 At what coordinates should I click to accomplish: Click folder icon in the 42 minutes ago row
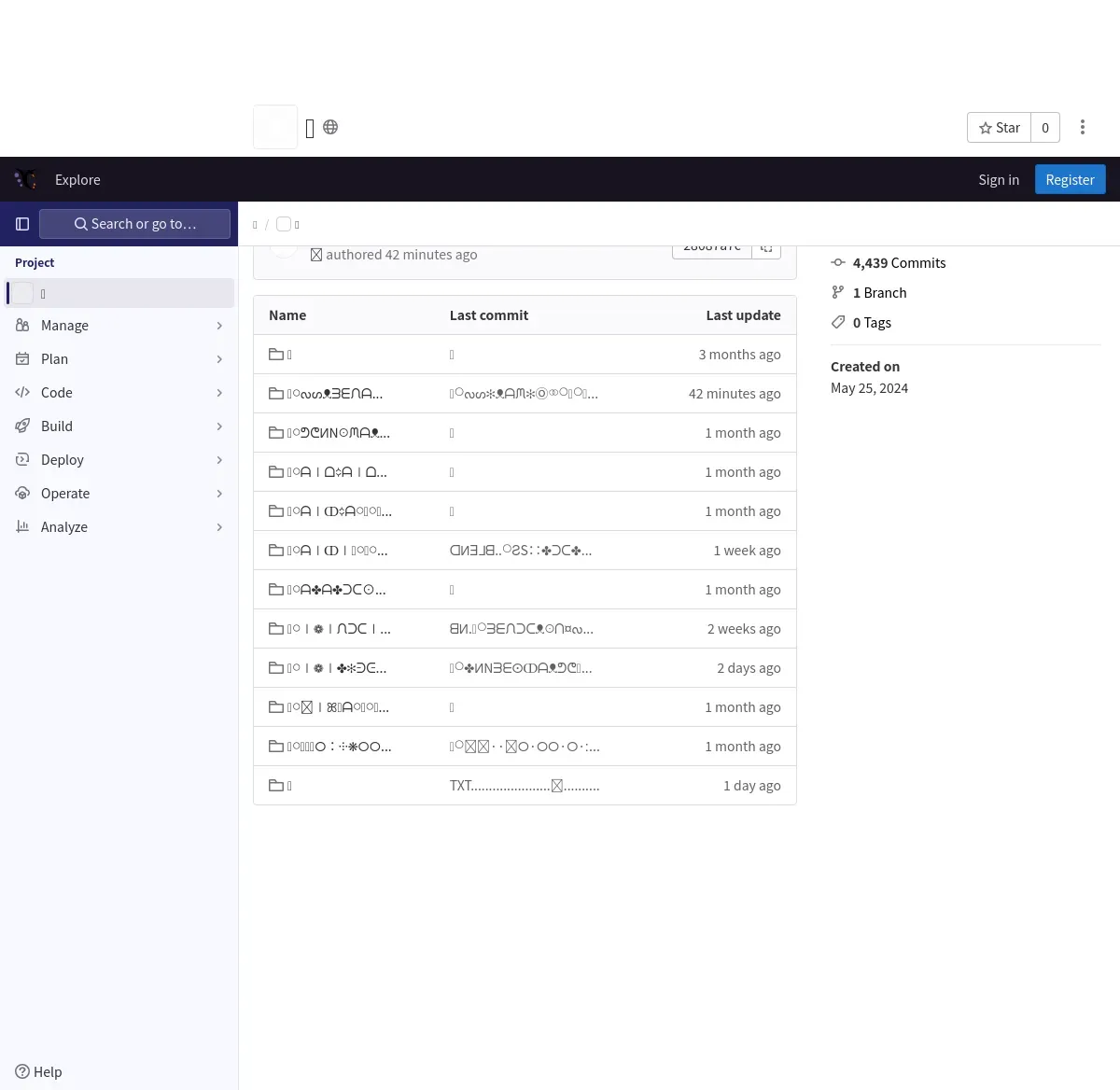coord(276,394)
